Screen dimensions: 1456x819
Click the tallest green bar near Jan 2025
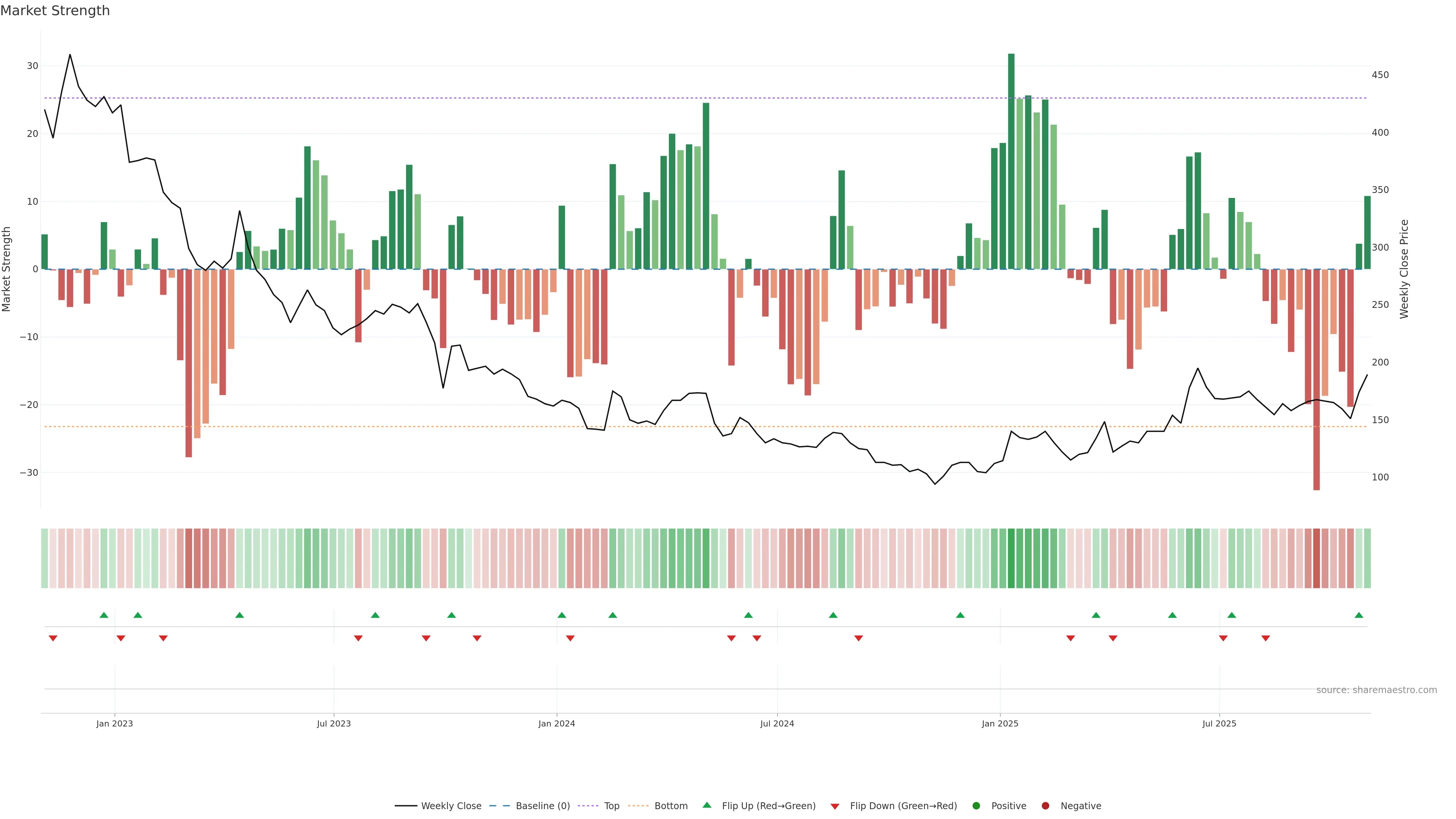click(x=1011, y=161)
